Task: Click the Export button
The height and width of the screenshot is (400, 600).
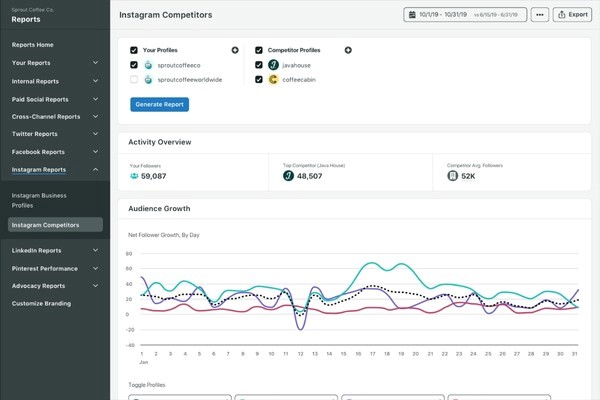Action: click(x=574, y=15)
